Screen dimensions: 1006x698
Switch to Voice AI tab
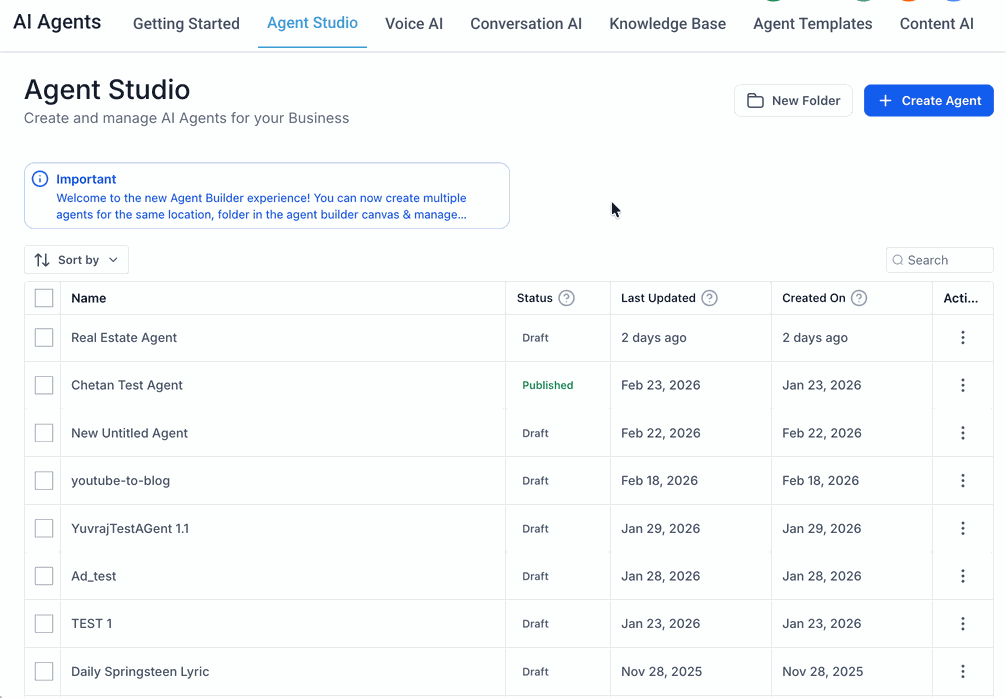(414, 24)
